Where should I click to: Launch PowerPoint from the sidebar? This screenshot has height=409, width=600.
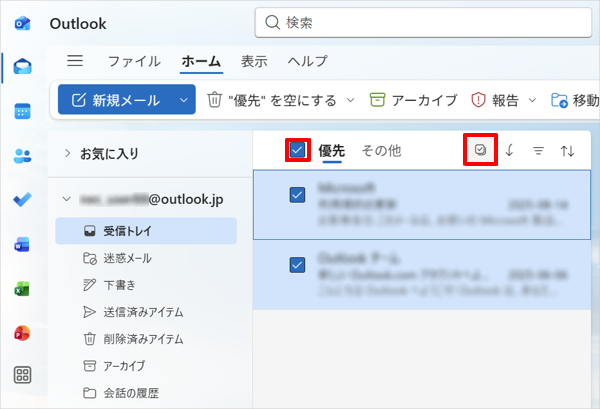click(x=22, y=333)
